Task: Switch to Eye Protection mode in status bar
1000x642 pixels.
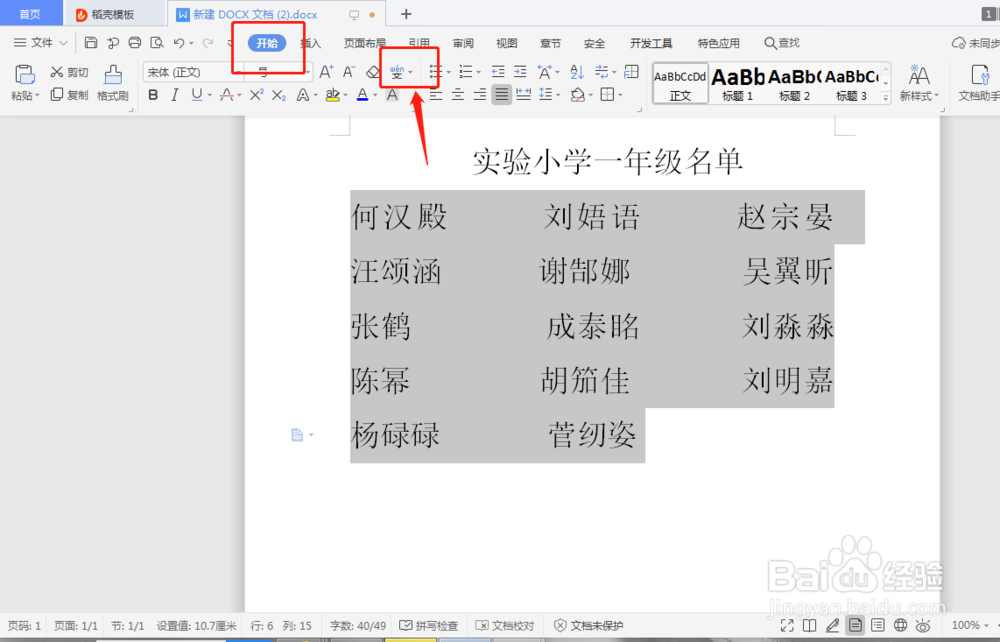Action: [x=923, y=625]
